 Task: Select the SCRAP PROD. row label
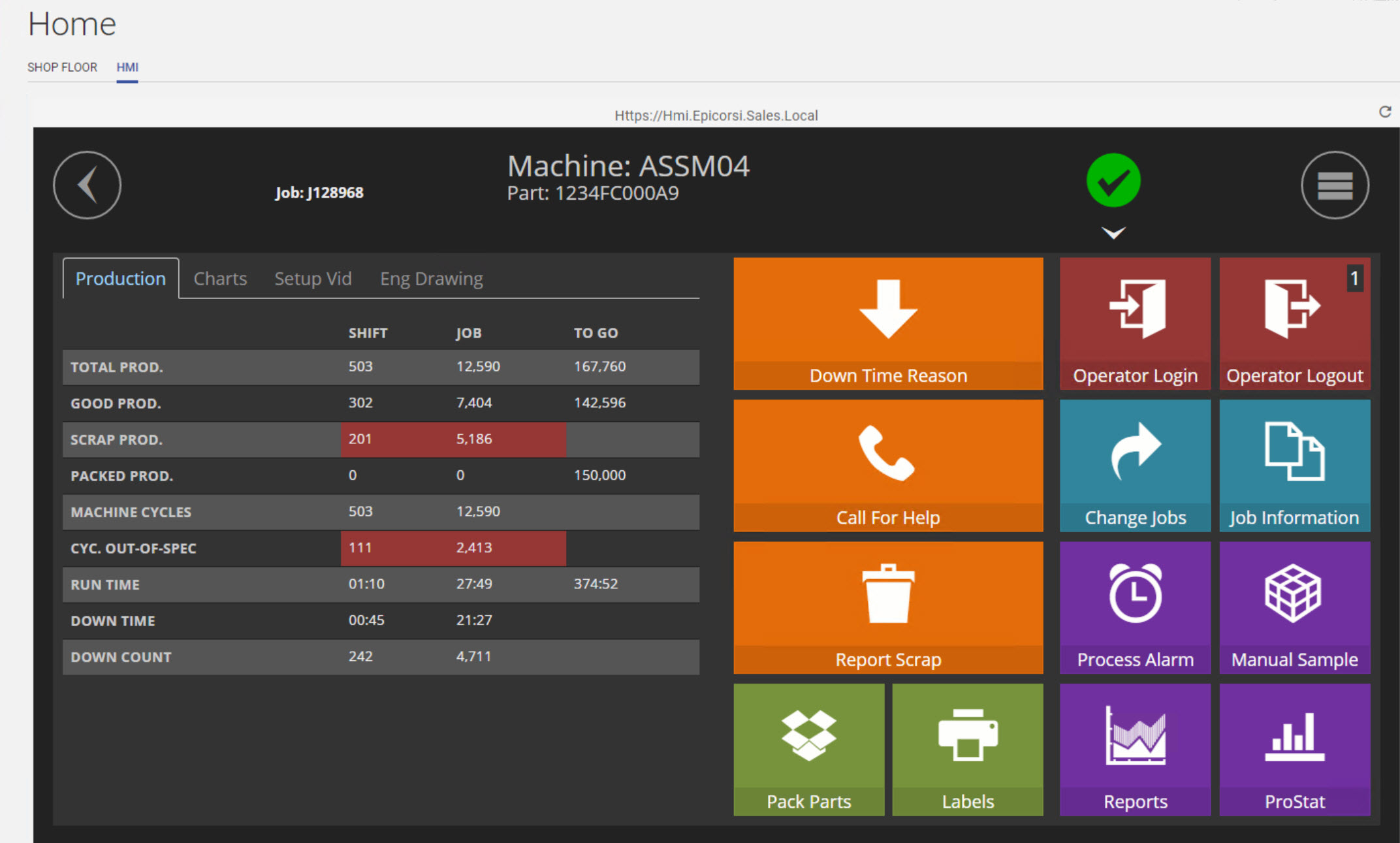pos(116,439)
